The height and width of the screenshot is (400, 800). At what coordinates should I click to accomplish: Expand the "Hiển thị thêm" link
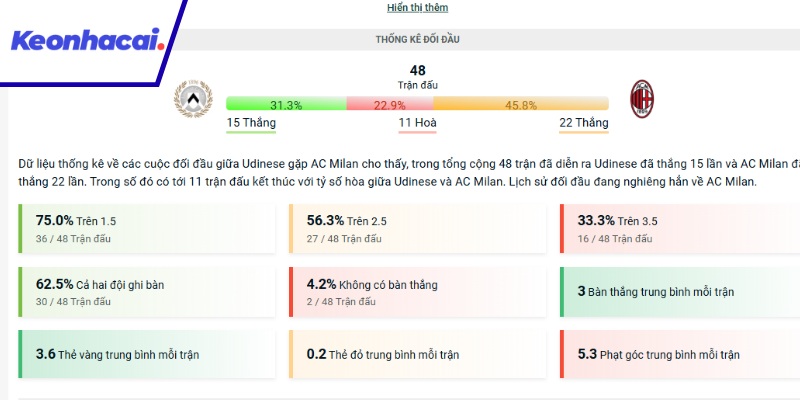418,8
